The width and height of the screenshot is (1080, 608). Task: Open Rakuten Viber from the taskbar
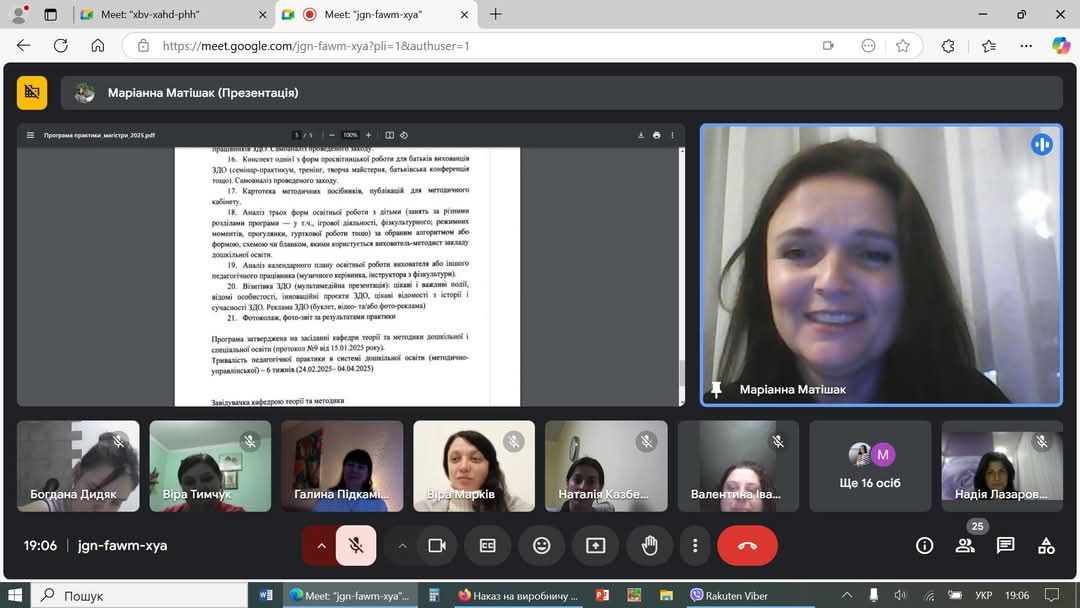728,596
